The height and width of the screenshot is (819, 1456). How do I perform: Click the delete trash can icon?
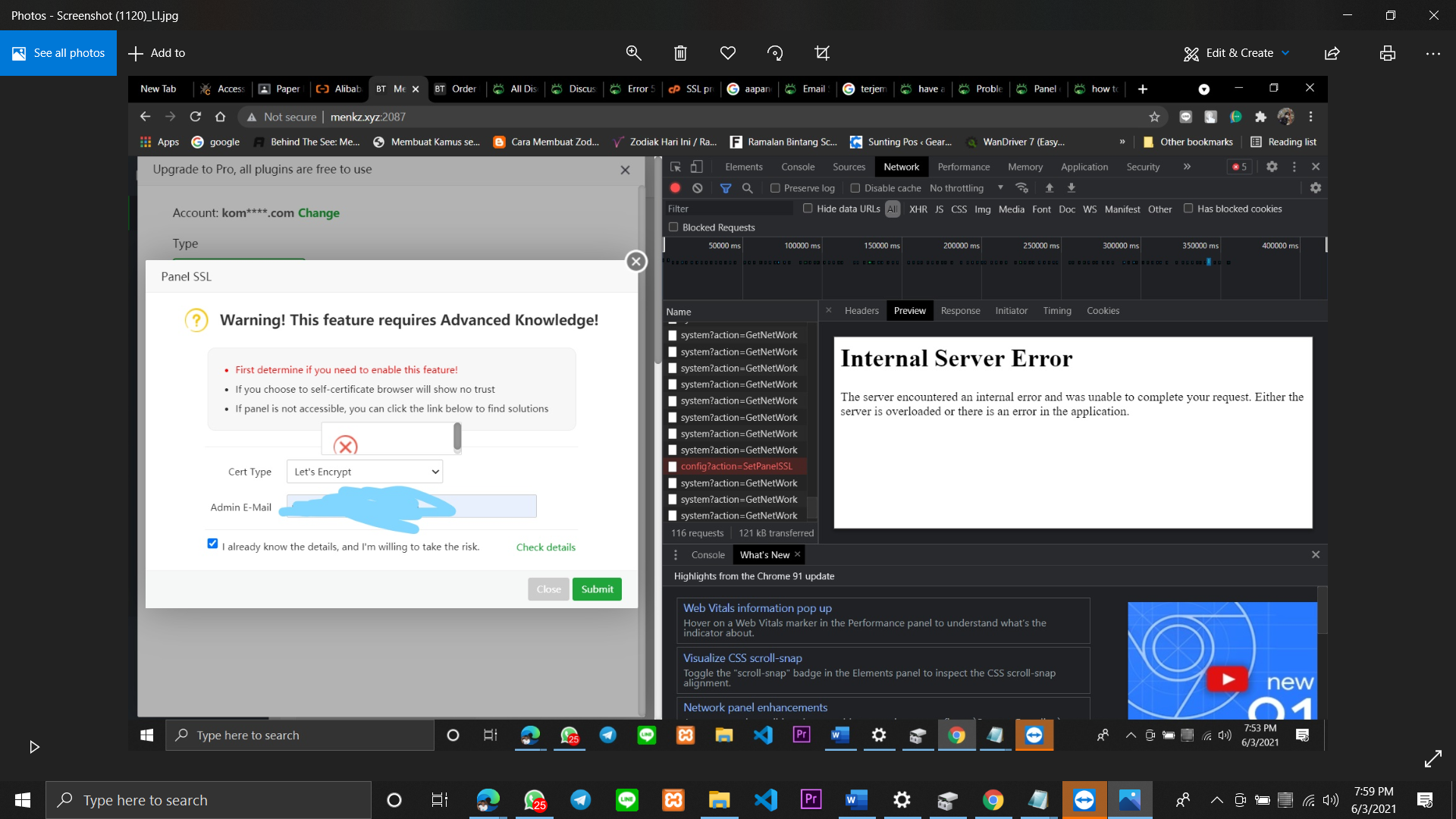coord(680,53)
